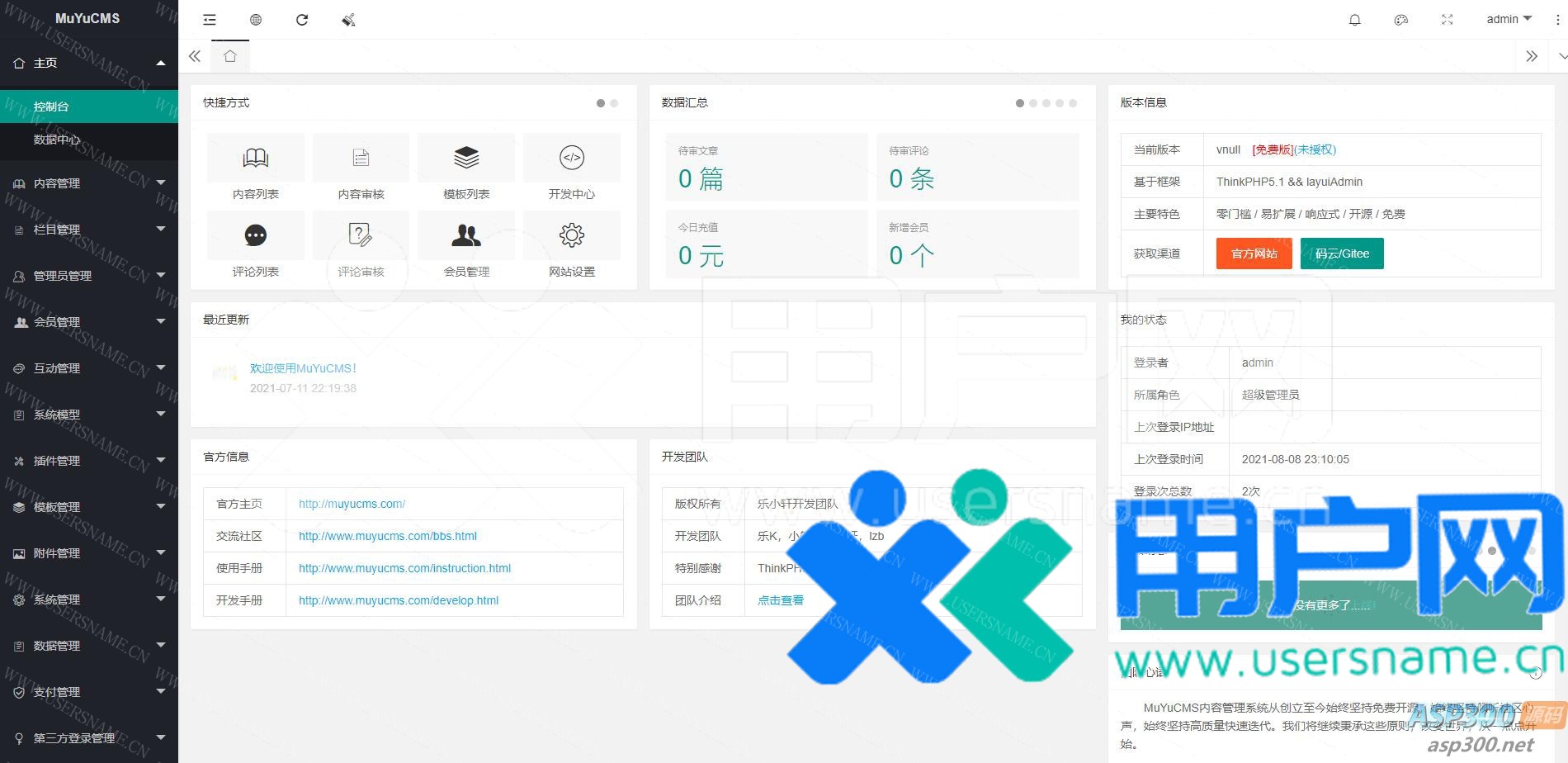Select 数据中心 in the sidebar
The width and height of the screenshot is (1568, 763).
[57, 140]
